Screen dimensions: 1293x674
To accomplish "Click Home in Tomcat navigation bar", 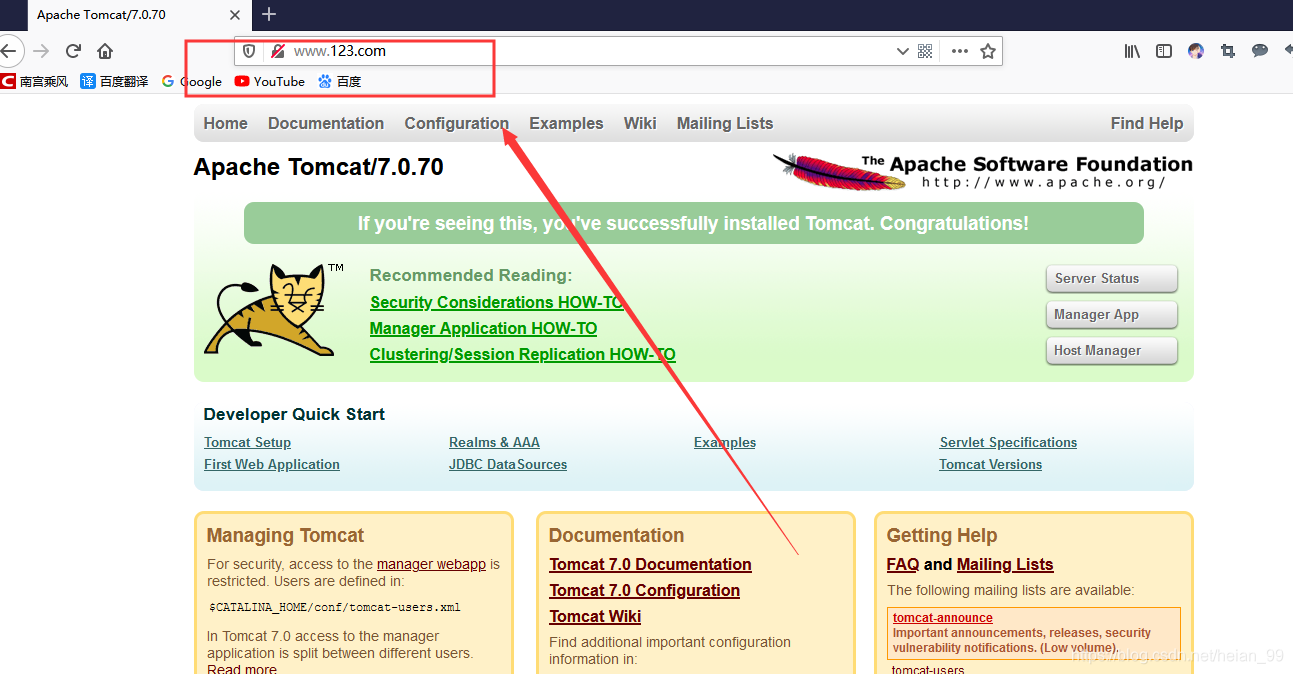I will (x=225, y=123).
